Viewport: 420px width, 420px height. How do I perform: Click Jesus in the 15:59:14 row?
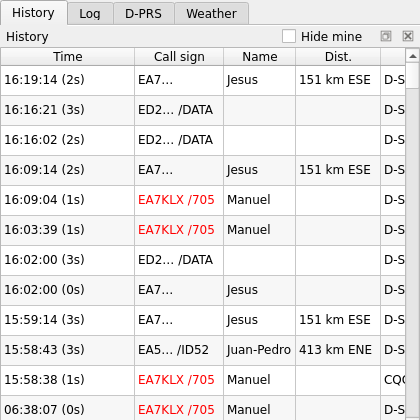[x=259, y=320]
